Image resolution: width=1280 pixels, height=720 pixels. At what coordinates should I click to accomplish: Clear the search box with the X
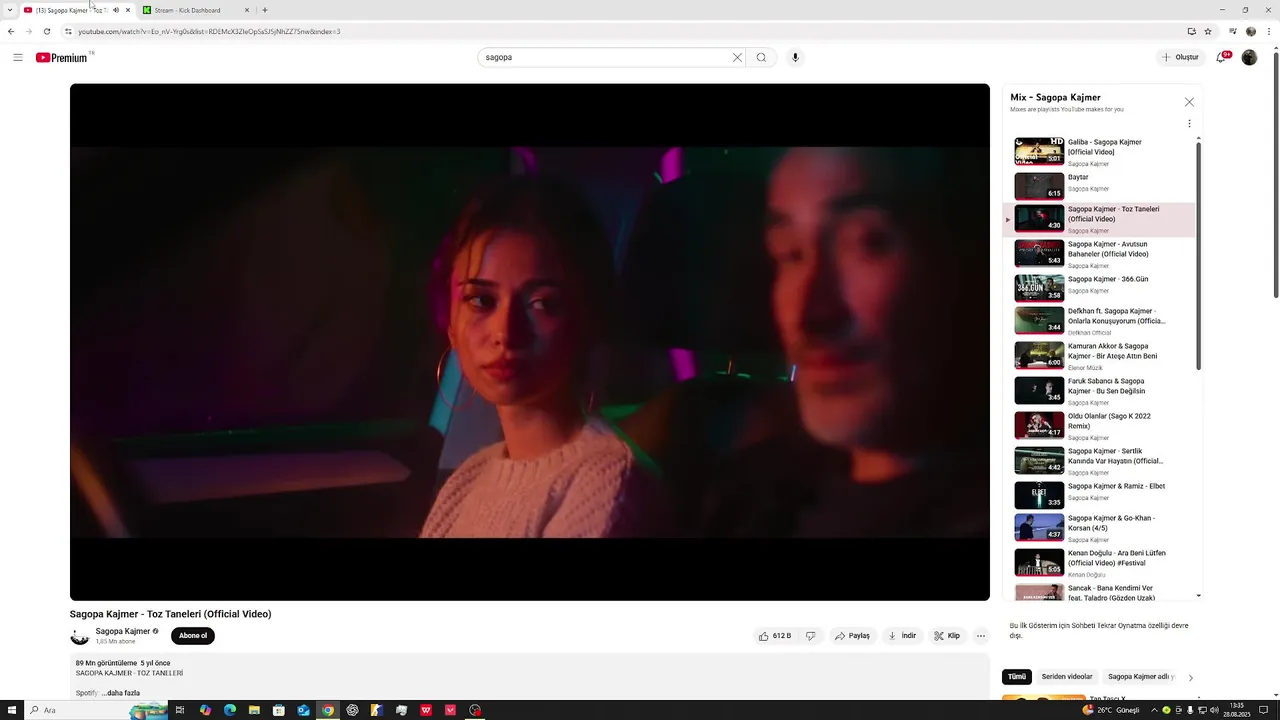coord(738,57)
